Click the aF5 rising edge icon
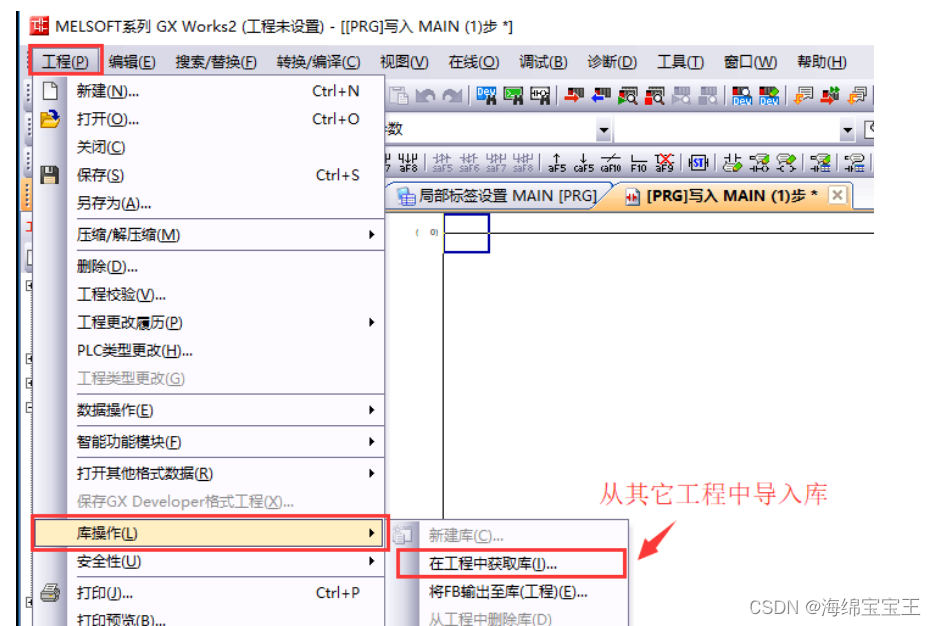Screen dimensions: 936x626 (x=557, y=162)
